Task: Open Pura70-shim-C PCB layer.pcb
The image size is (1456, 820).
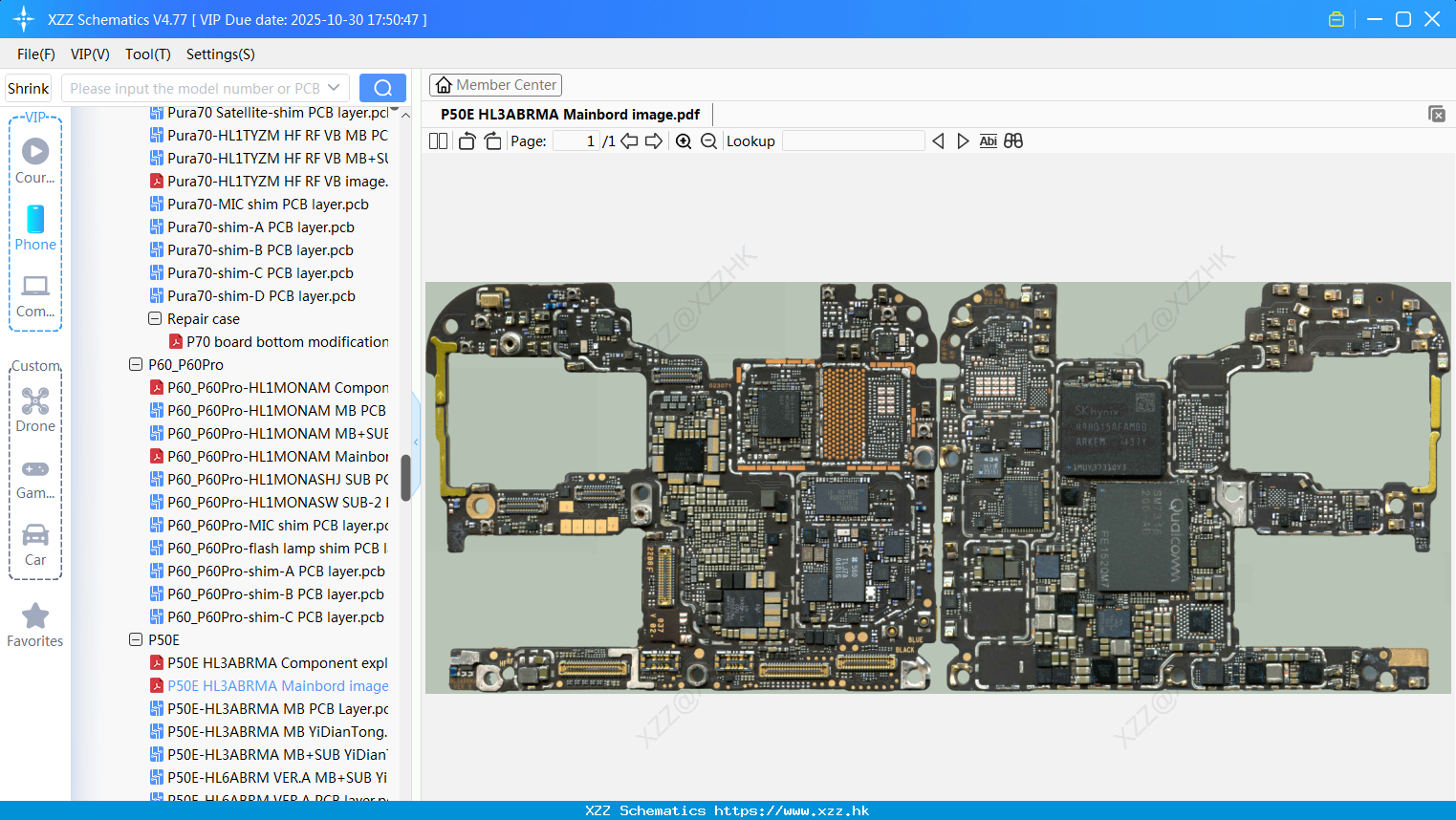Action: click(251, 273)
